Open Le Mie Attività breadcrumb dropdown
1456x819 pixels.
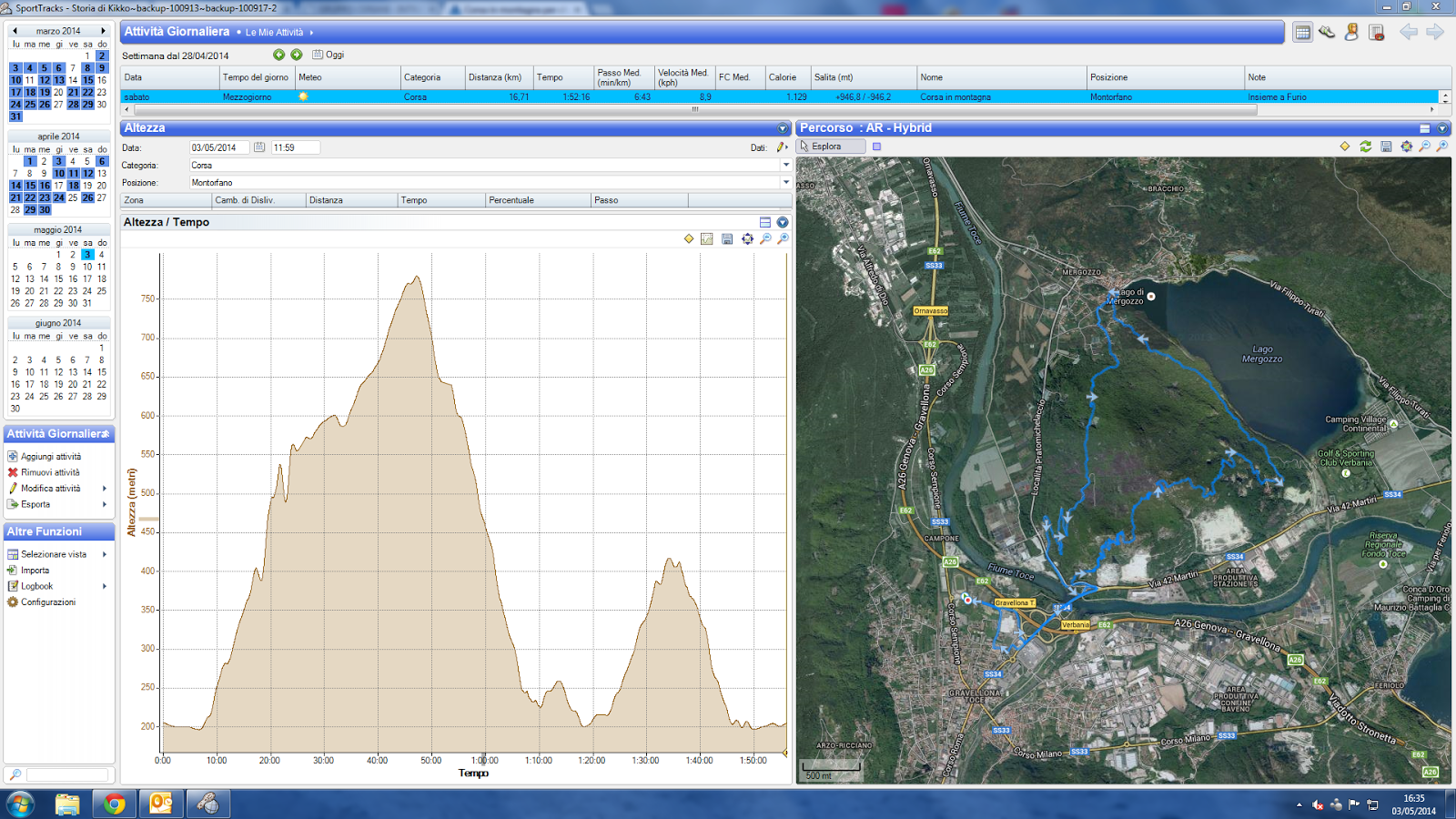click(311, 33)
